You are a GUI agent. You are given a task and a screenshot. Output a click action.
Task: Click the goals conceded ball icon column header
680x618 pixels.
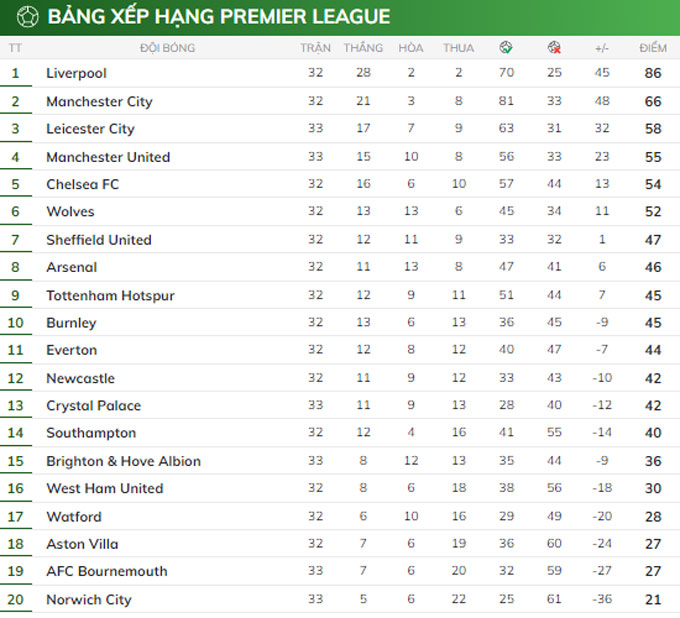point(554,48)
